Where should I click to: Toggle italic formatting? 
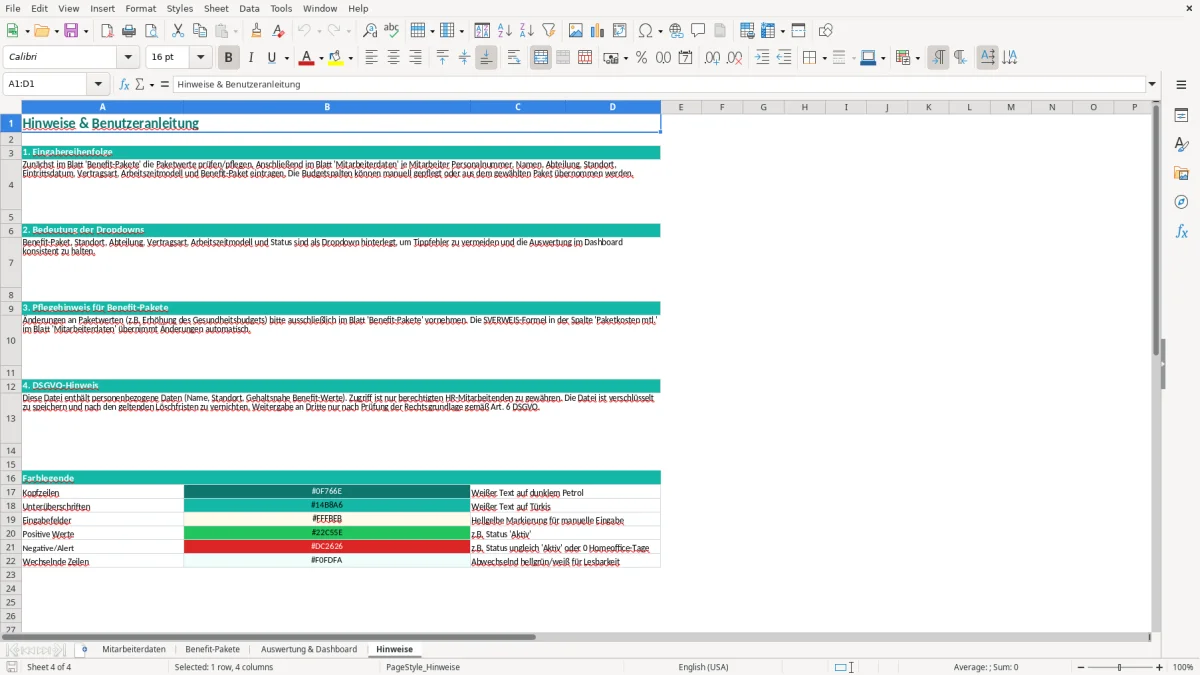[x=251, y=58]
